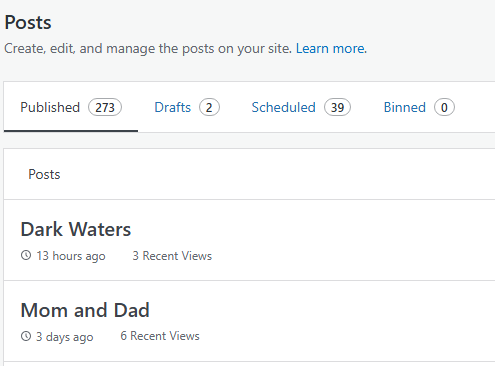Click the clock icon beside 3 days ago
Viewport: 495px width, 366px height.
pos(26,336)
